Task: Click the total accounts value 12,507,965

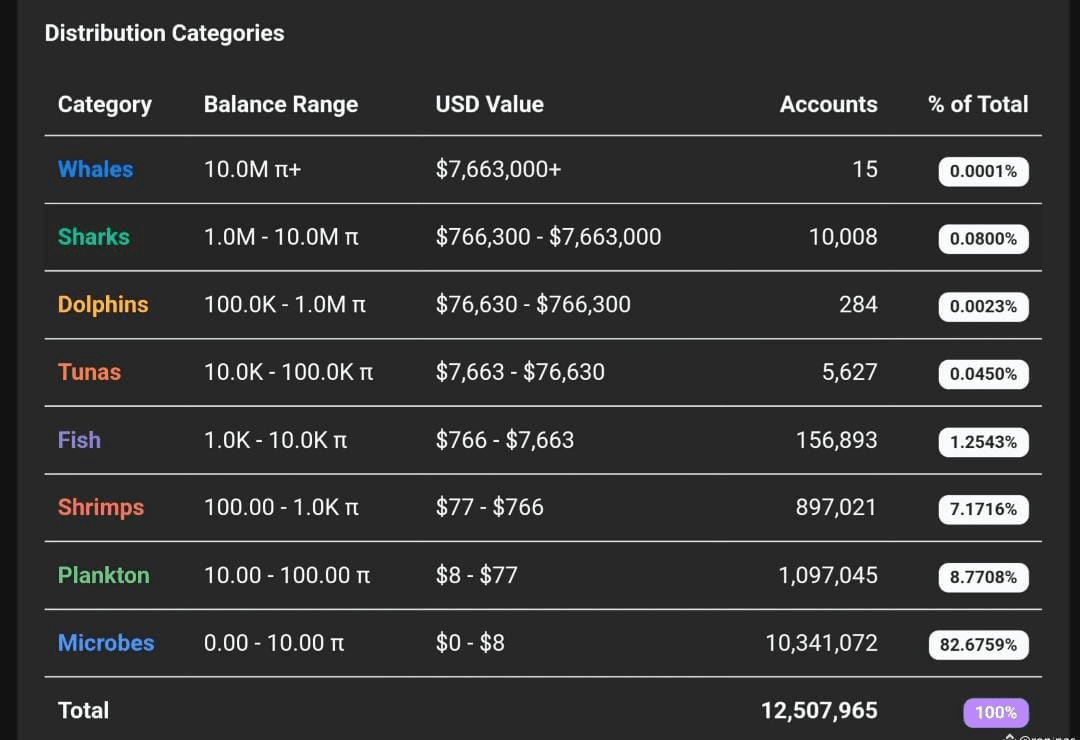Action: [819, 711]
